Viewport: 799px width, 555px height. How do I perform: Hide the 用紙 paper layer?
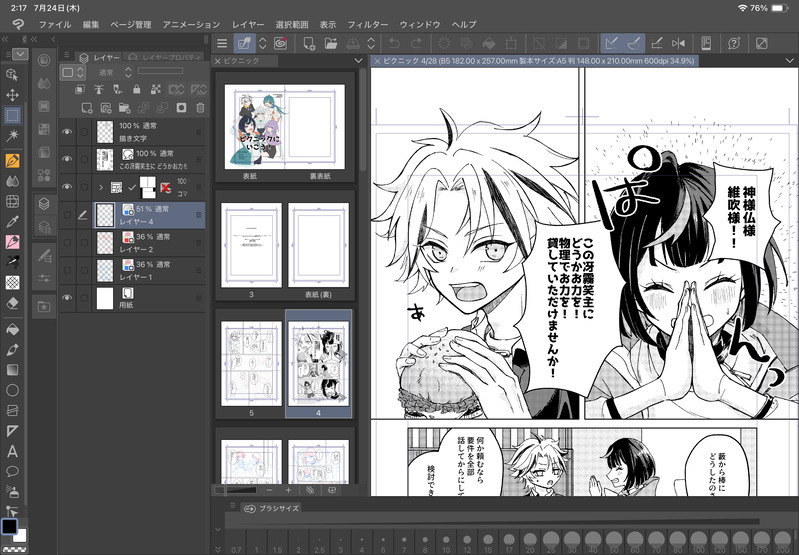67,298
